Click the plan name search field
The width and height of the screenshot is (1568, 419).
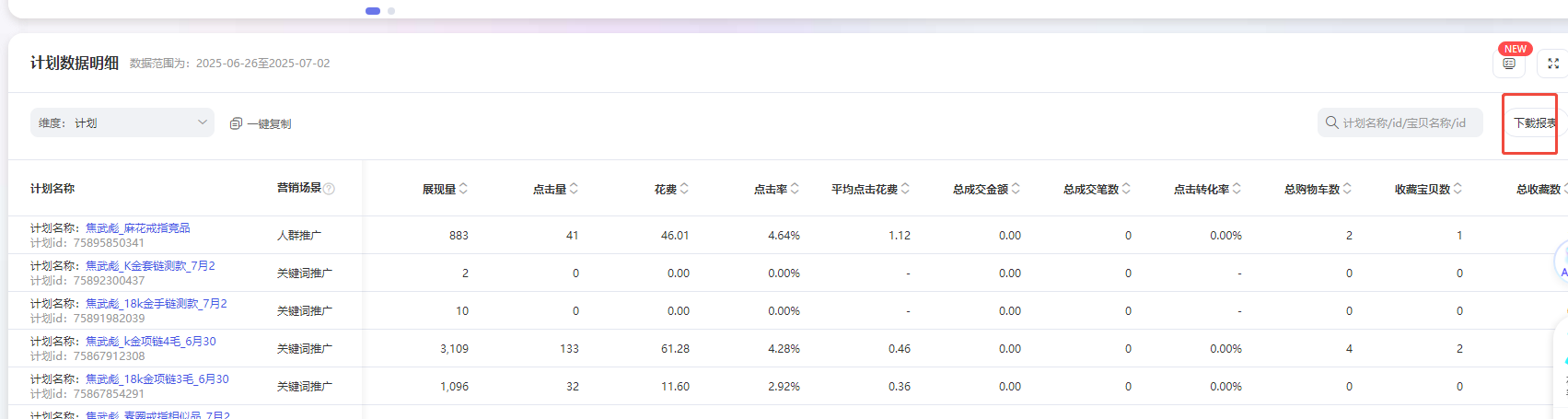pos(1404,122)
